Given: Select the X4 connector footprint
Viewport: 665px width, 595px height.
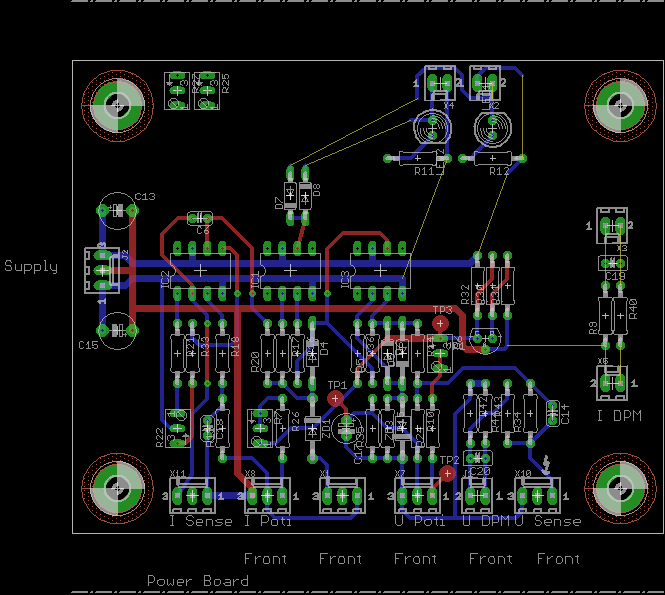Looking at the screenshot, I should [440, 83].
